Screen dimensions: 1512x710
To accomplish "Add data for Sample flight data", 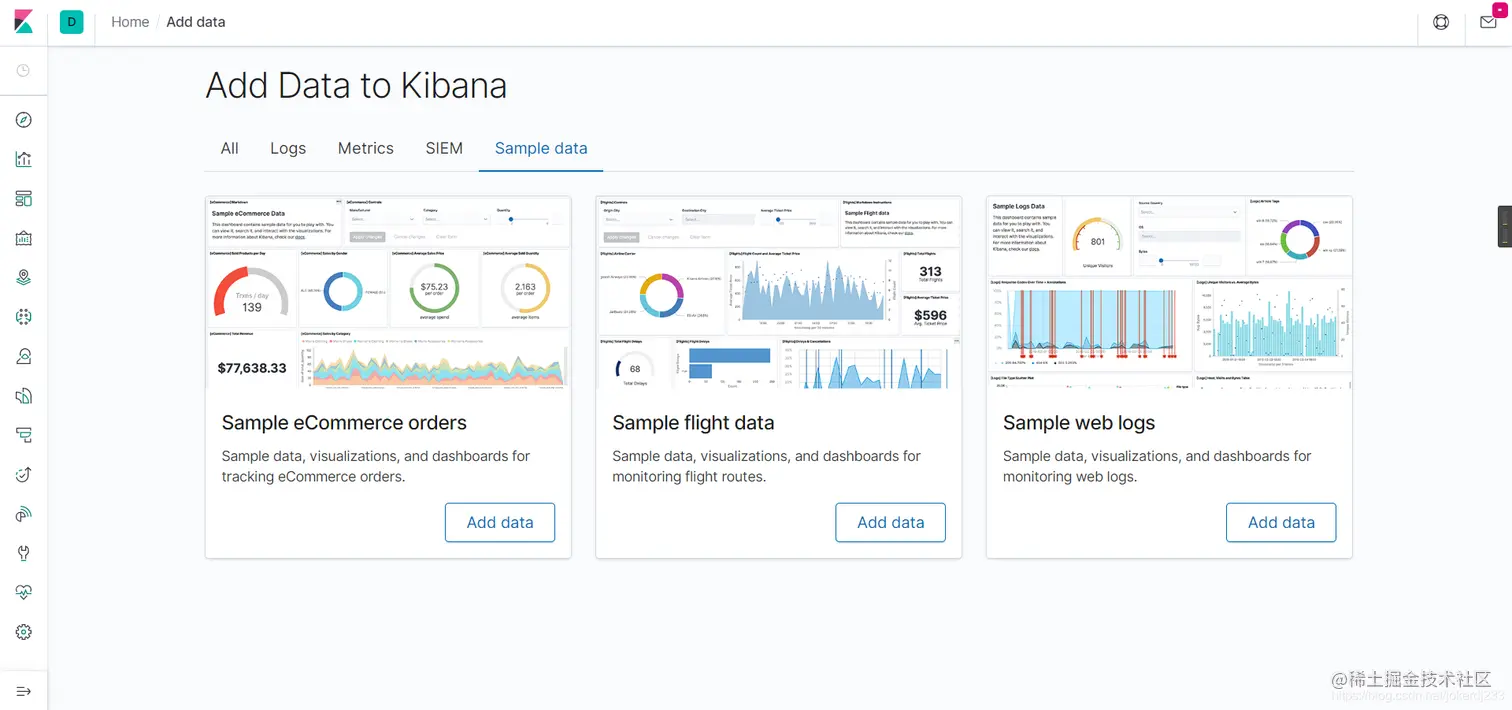I will click(890, 522).
